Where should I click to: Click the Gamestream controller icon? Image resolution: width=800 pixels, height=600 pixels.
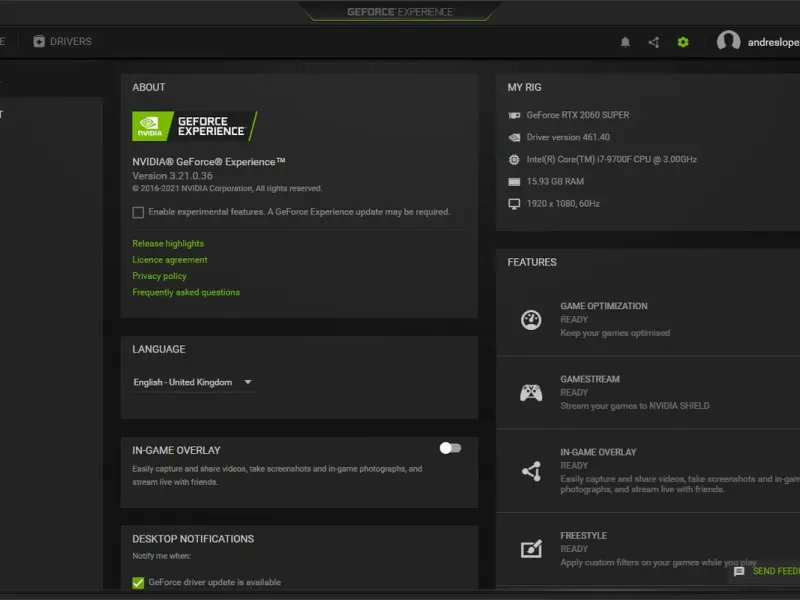pyautogui.click(x=531, y=393)
